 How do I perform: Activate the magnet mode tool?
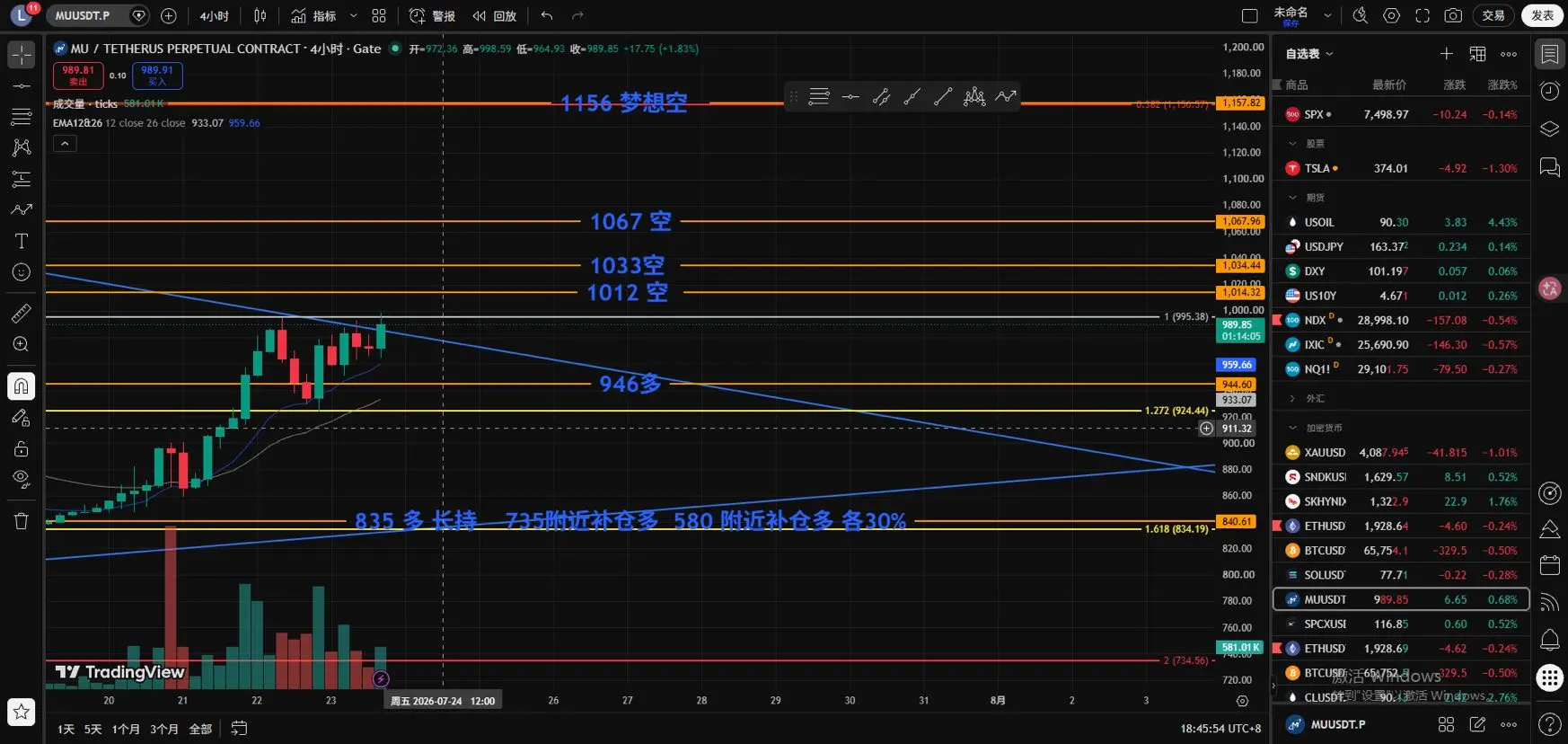(x=22, y=386)
